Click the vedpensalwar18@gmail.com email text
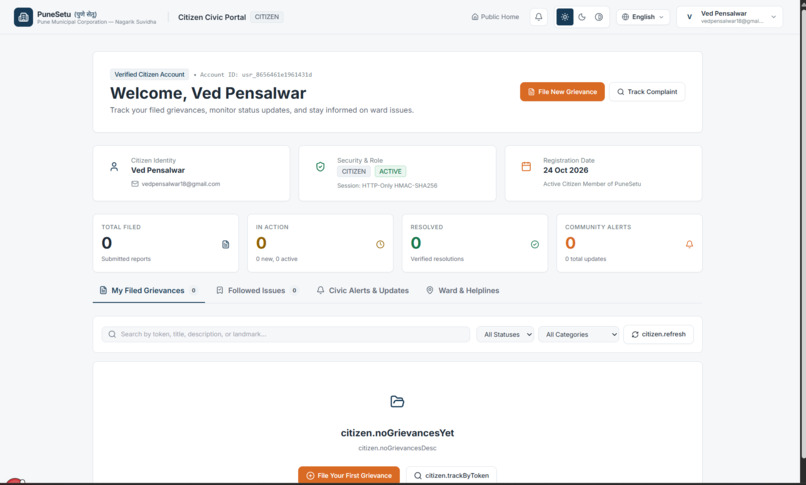The height and width of the screenshot is (485, 806). pyautogui.click(x=181, y=184)
